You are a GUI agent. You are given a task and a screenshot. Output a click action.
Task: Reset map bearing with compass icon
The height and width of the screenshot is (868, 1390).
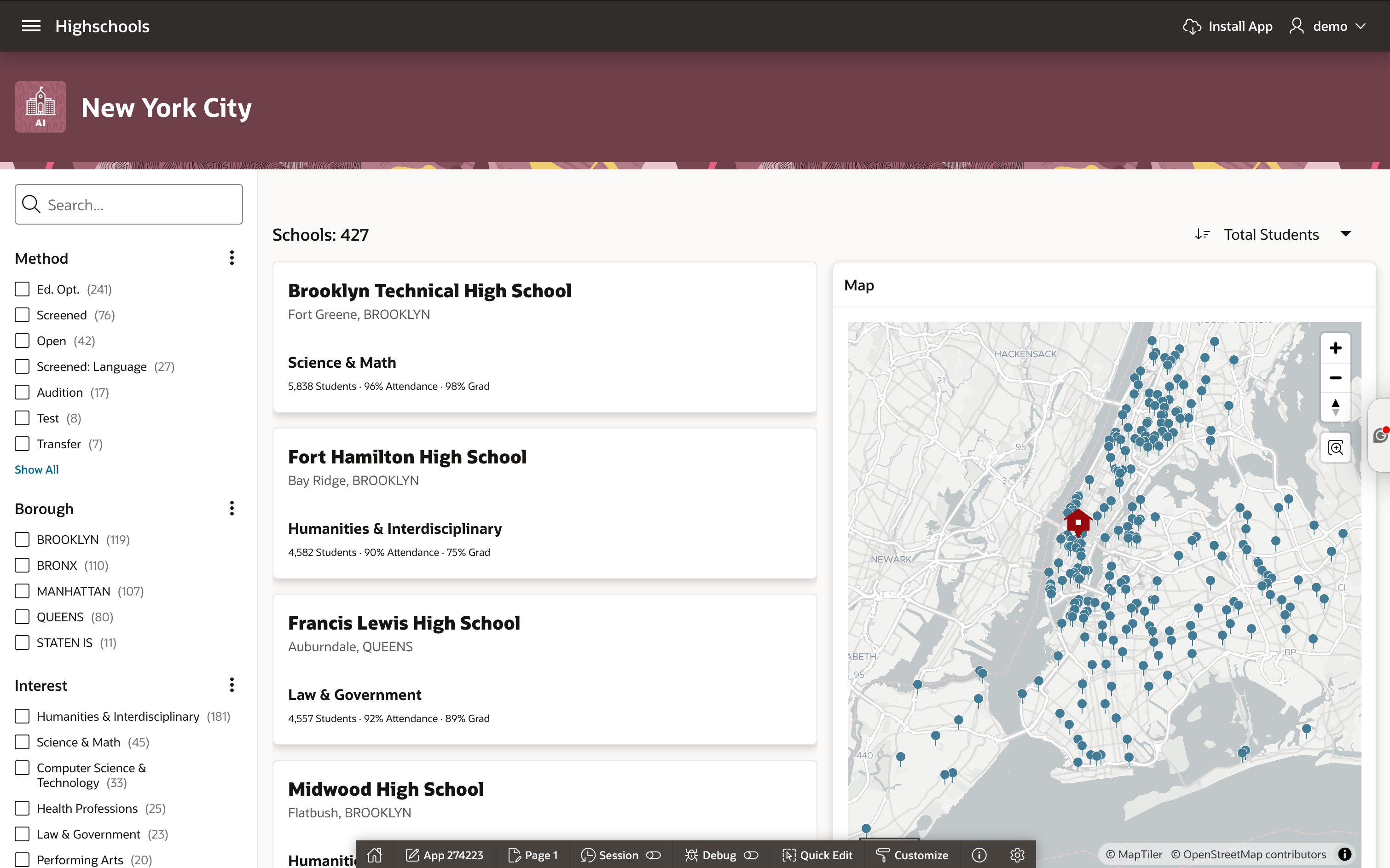[x=1335, y=407]
